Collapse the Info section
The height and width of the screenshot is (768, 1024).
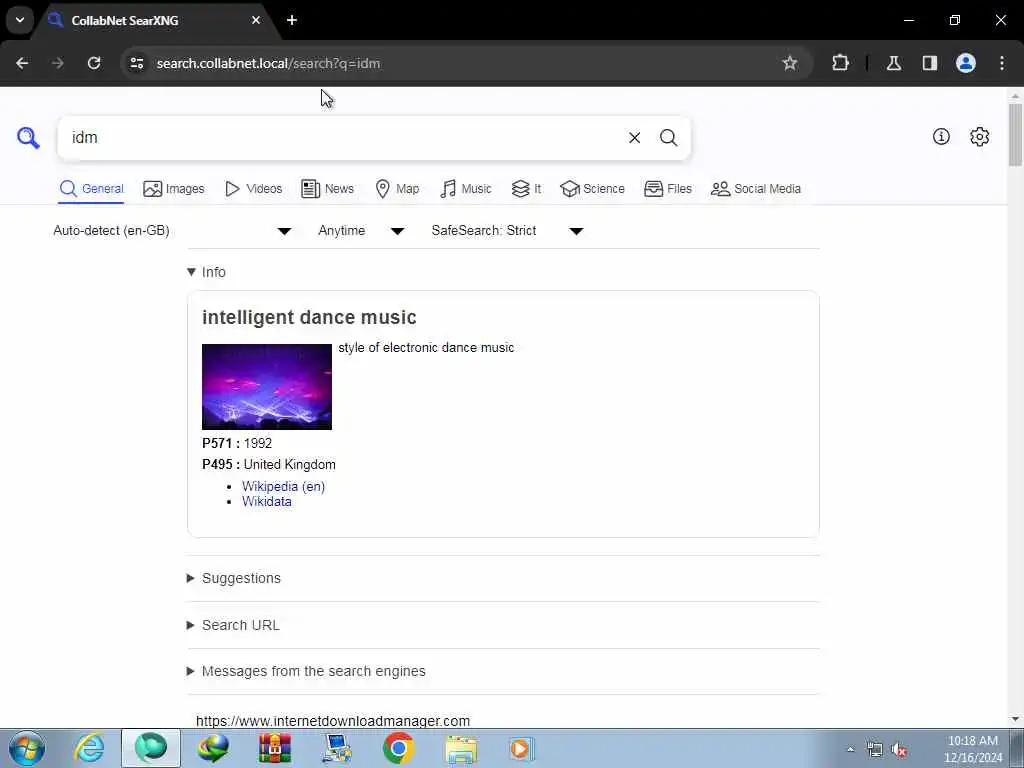(x=206, y=272)
